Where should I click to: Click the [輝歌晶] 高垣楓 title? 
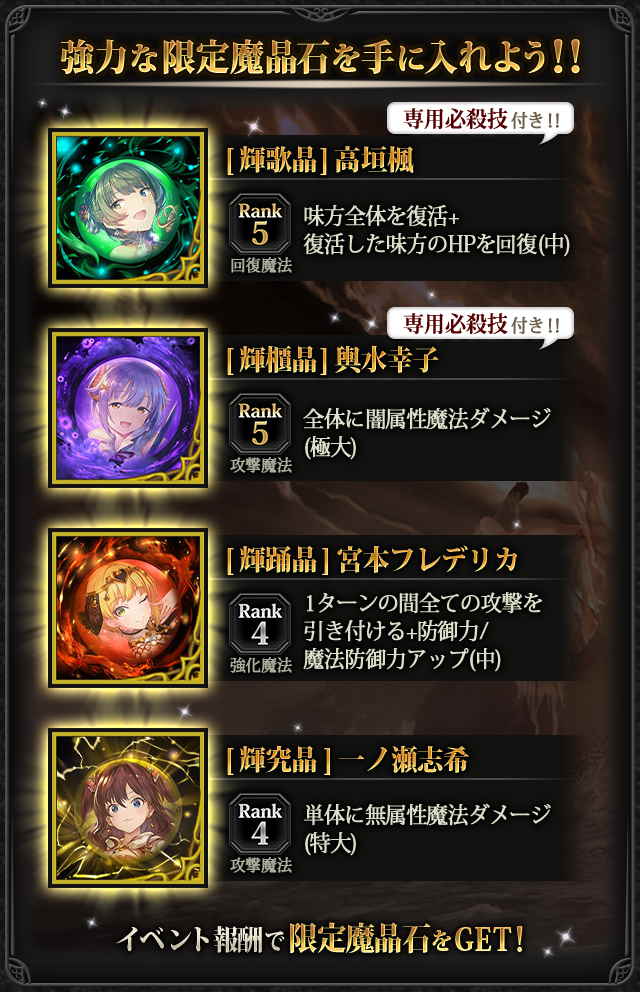coord(320,159)
